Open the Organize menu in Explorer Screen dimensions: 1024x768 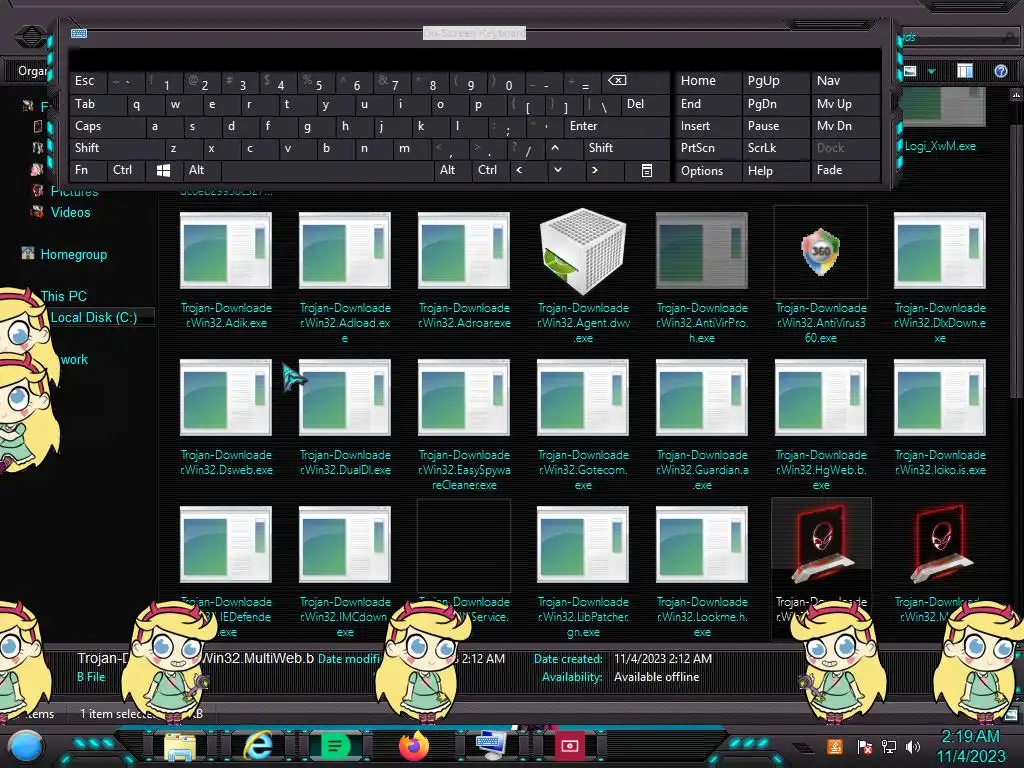(32, 71)
